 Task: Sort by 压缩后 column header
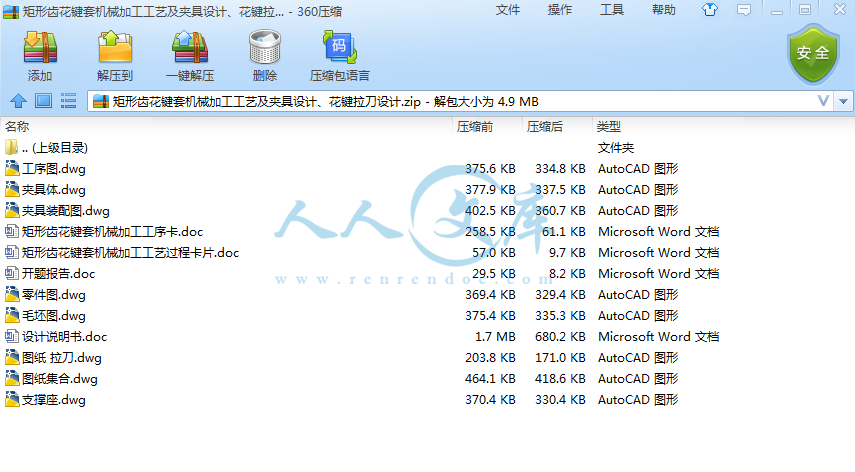point(544,126)
